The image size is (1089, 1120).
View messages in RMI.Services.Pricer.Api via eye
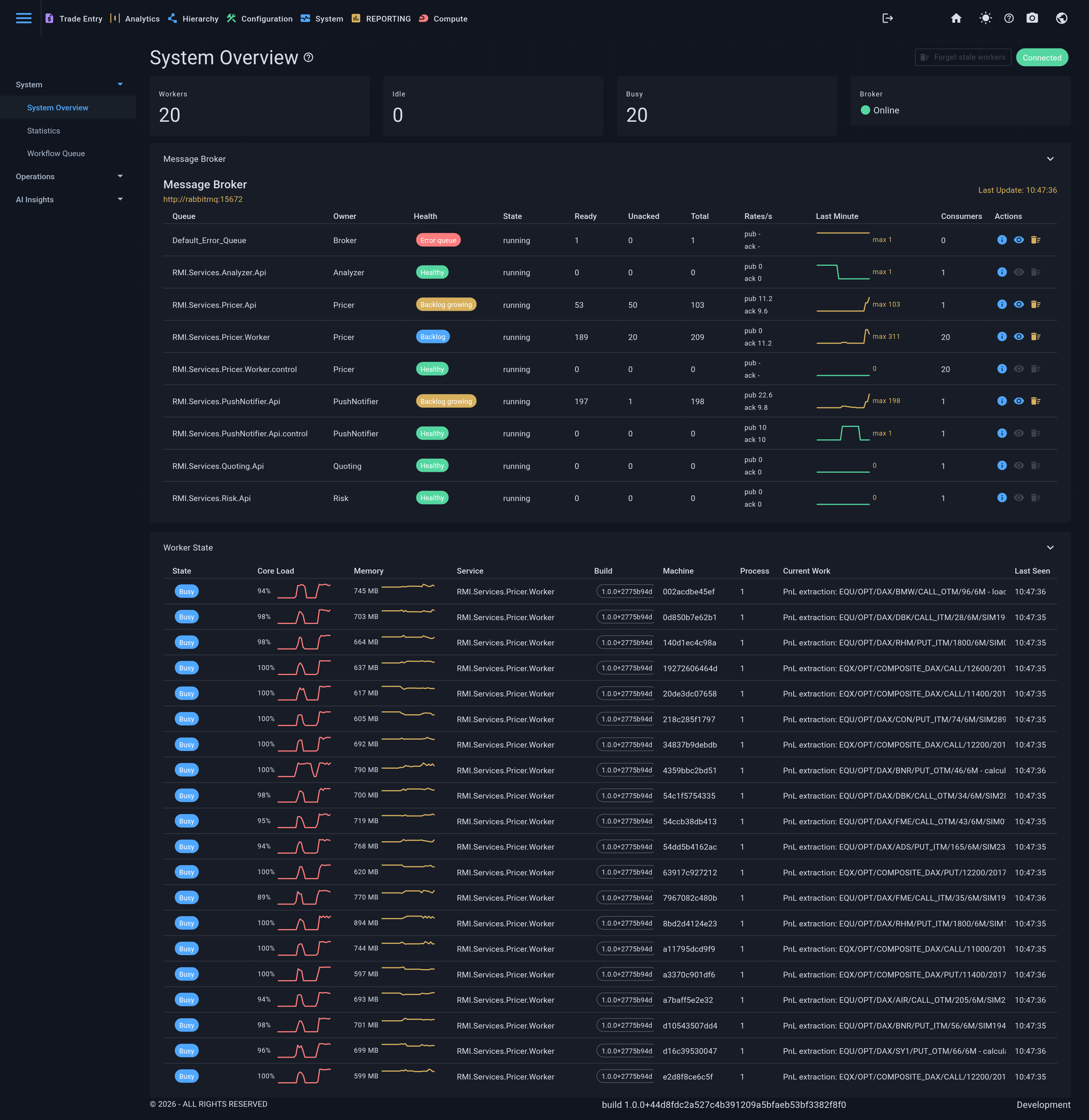point(1019,304)
